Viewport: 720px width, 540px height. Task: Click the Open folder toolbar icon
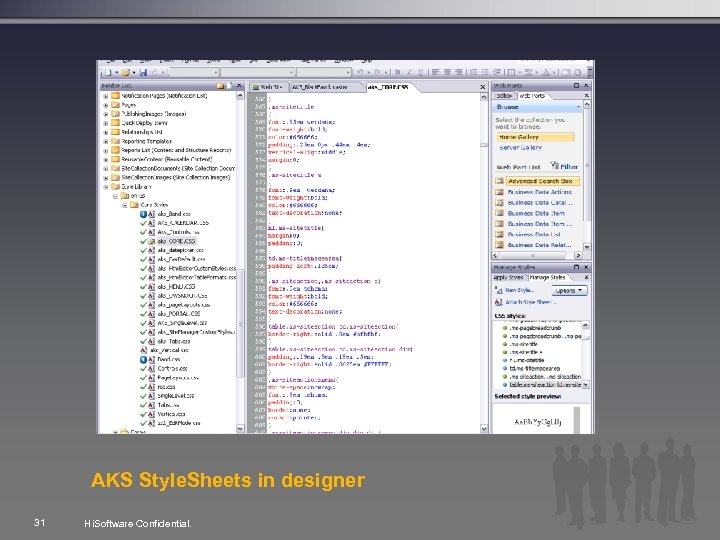coord(125,72)
